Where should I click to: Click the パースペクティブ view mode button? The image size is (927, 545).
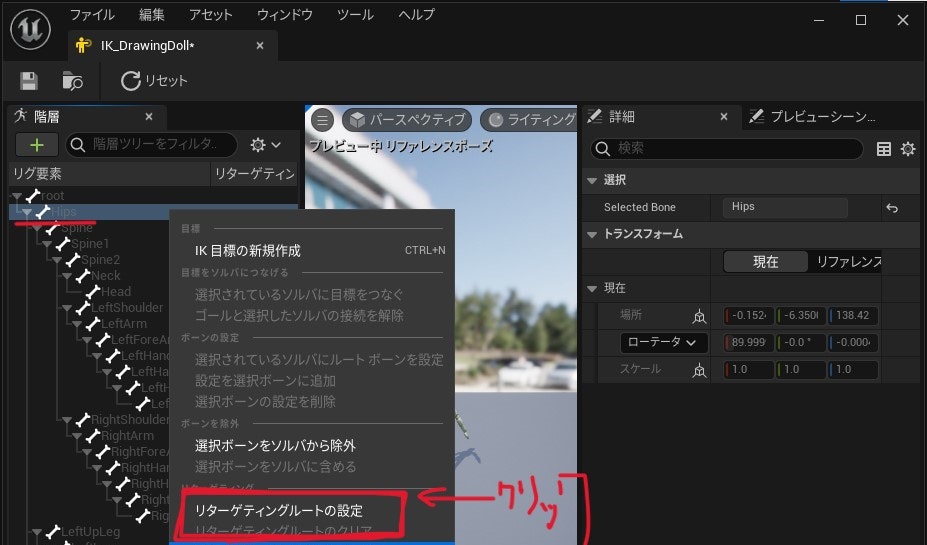[x=407, y=120]
